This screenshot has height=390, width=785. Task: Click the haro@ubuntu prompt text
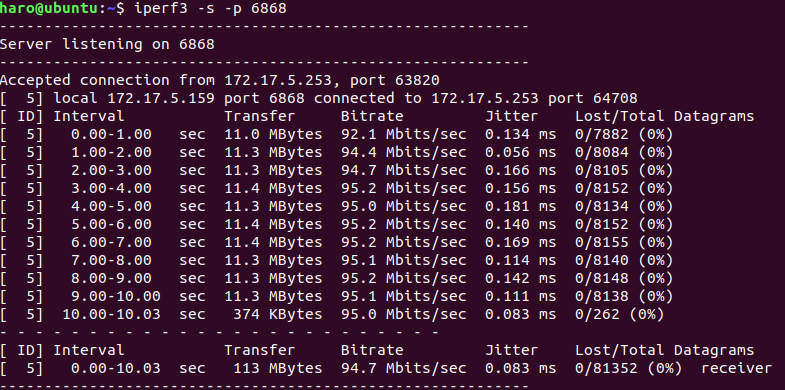(53, 9)
